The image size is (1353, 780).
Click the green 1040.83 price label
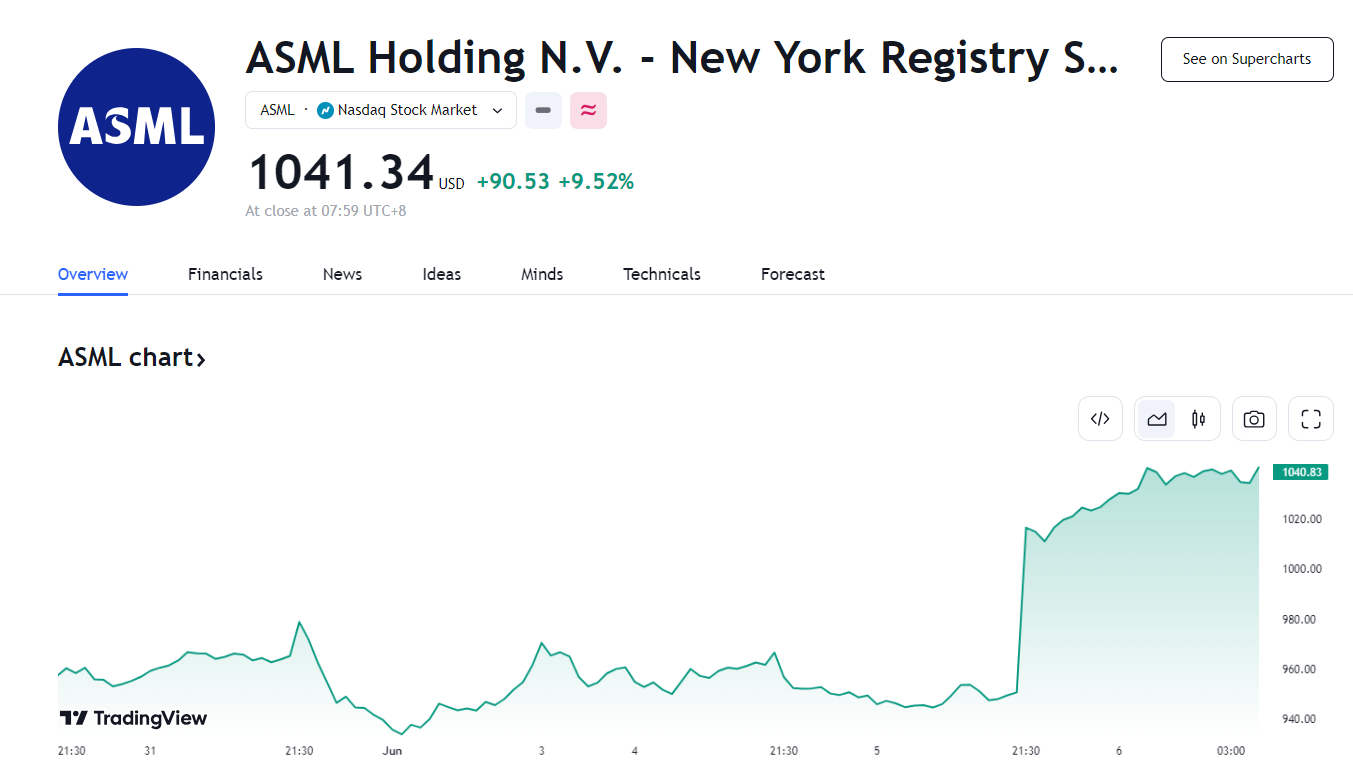point(1300,472)
